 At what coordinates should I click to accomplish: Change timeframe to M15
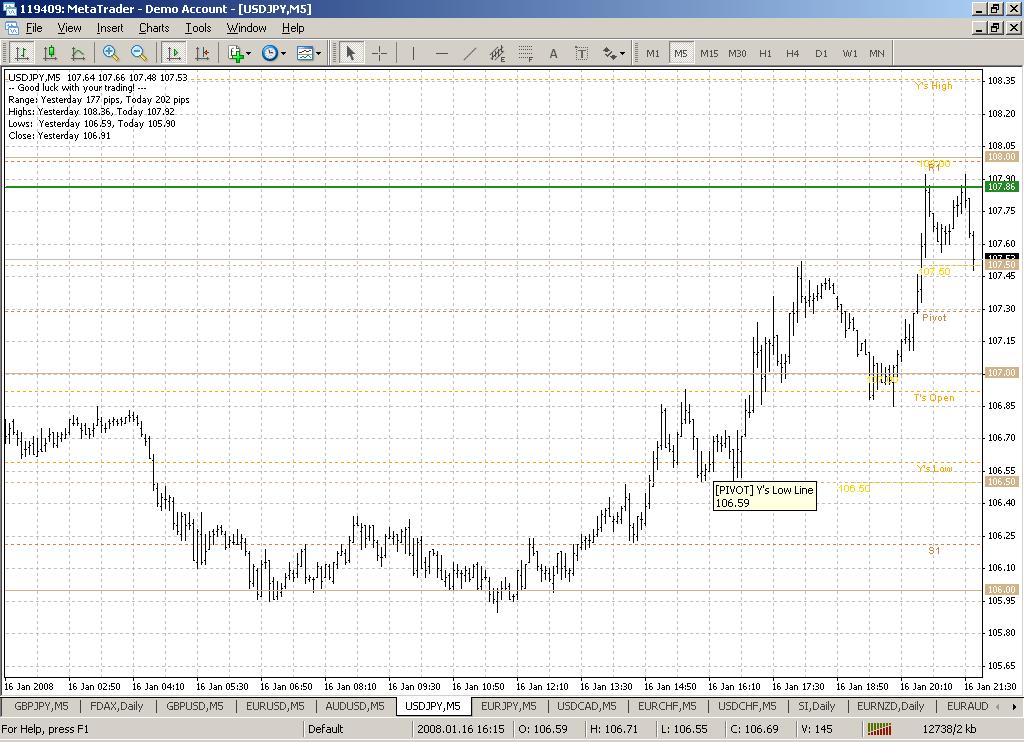pyautogui.click(x=709, y=53)
